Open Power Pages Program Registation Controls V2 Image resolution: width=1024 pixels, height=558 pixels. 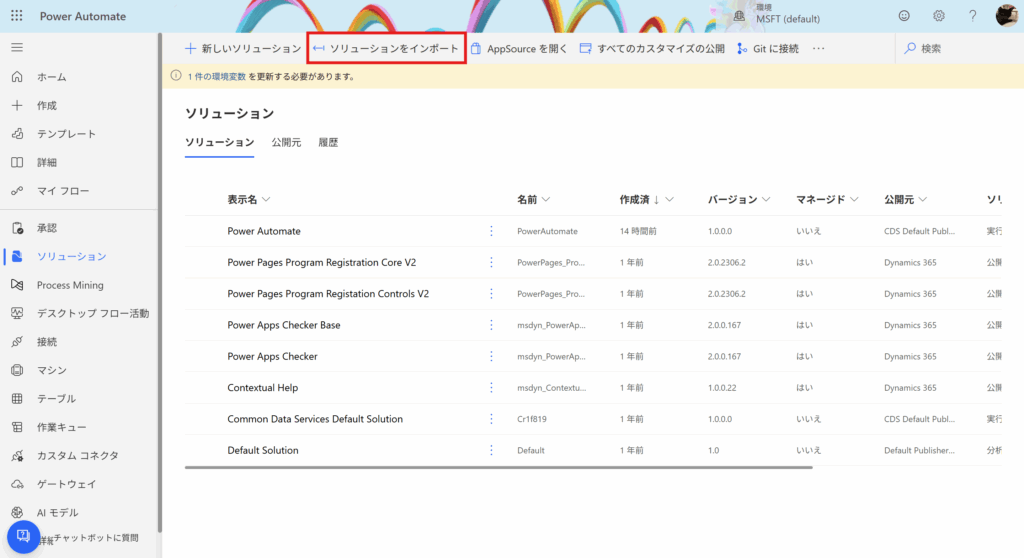328,294
